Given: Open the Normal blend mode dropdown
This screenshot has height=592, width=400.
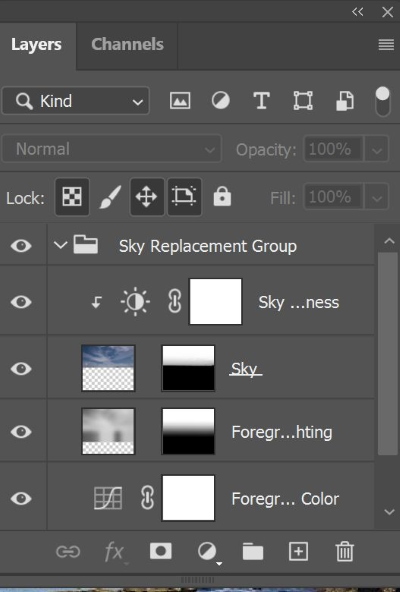Looking at the screenshot, I should click(111, 149).
